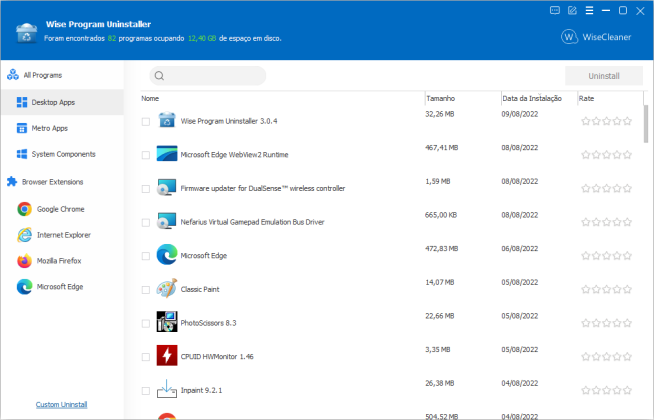Click the All Programs sidebar icon
Screen dimensions: 654x420
click(13, 75)
